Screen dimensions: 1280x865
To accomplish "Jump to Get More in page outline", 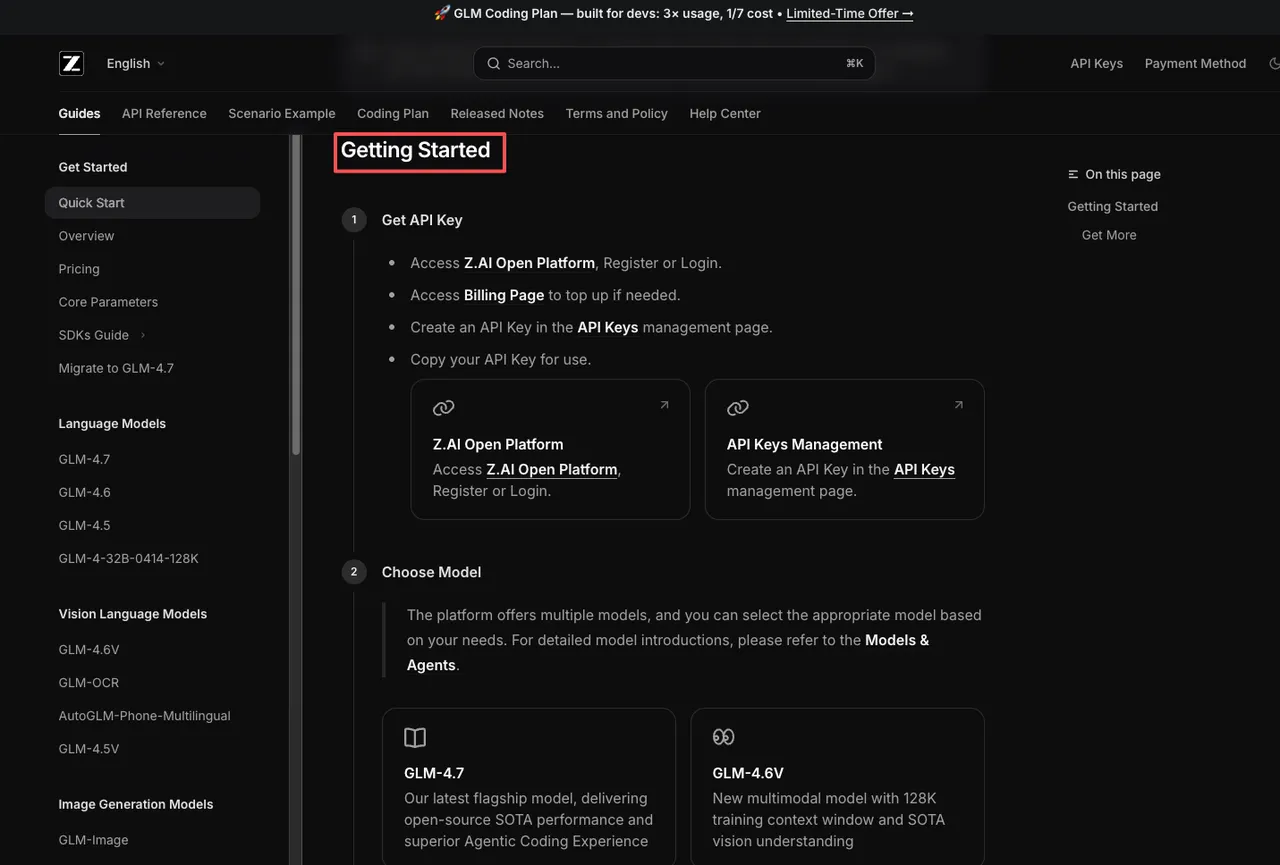I will coord(1108,235).
